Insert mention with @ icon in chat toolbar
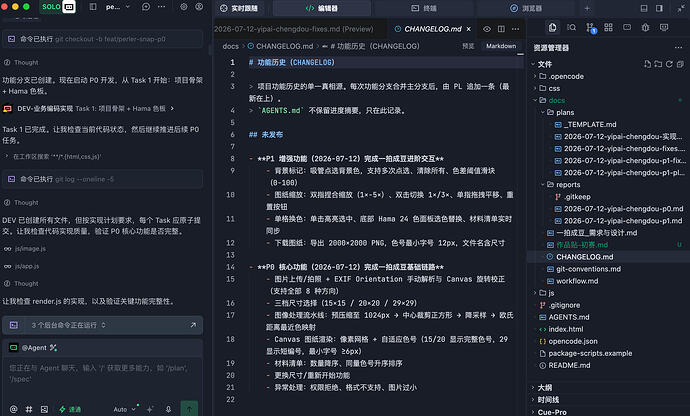Image resolution: width=690 pixels, height=416 pixels. click(14, 409)
